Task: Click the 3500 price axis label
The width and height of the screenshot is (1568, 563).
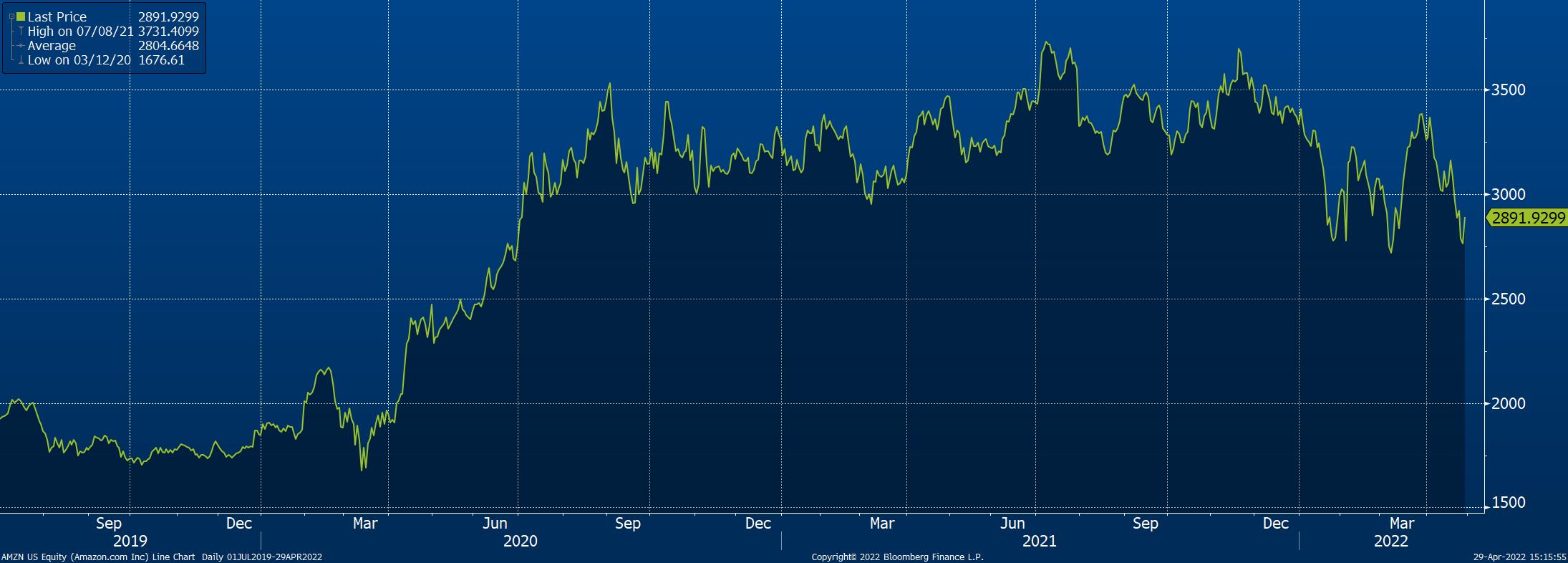Action: [x=1509, y=90]
